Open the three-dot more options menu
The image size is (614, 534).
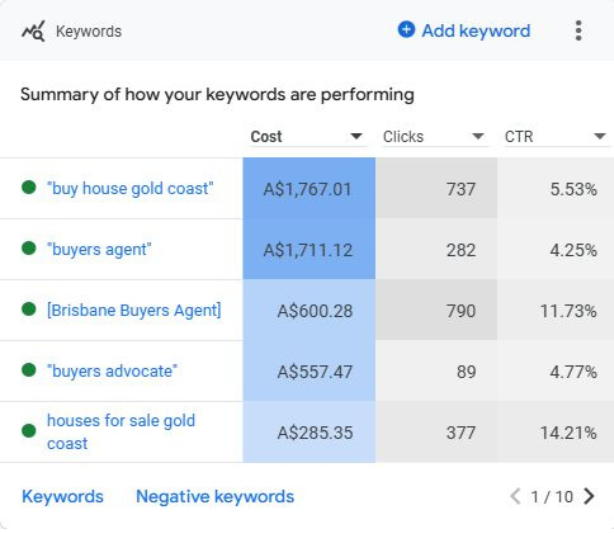(x=578, y=31)
